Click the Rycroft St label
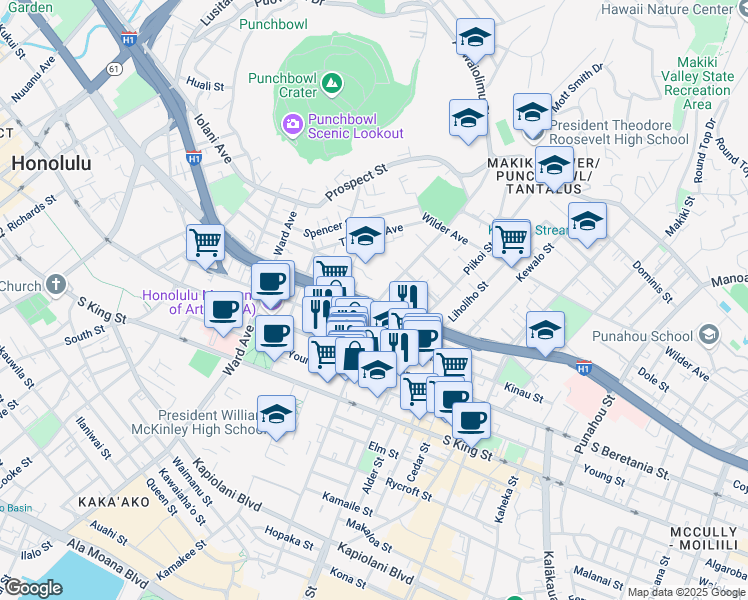748x600 pixels. point(408,489)
